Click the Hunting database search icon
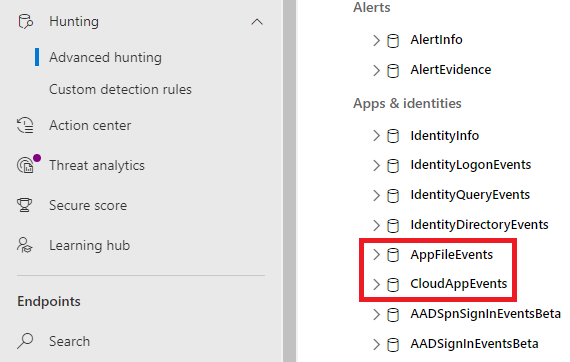 pyautogui.click(x=25, y=21)
